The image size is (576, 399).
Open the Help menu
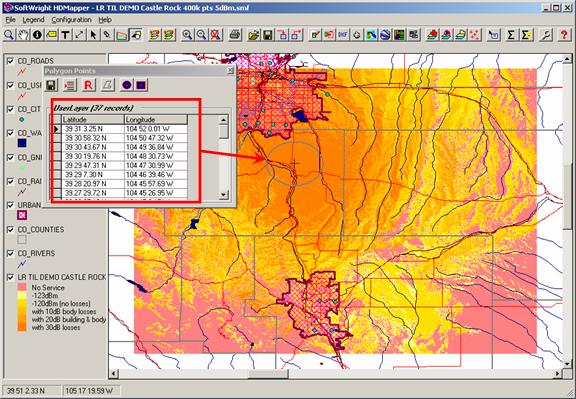tap(105, 20)
